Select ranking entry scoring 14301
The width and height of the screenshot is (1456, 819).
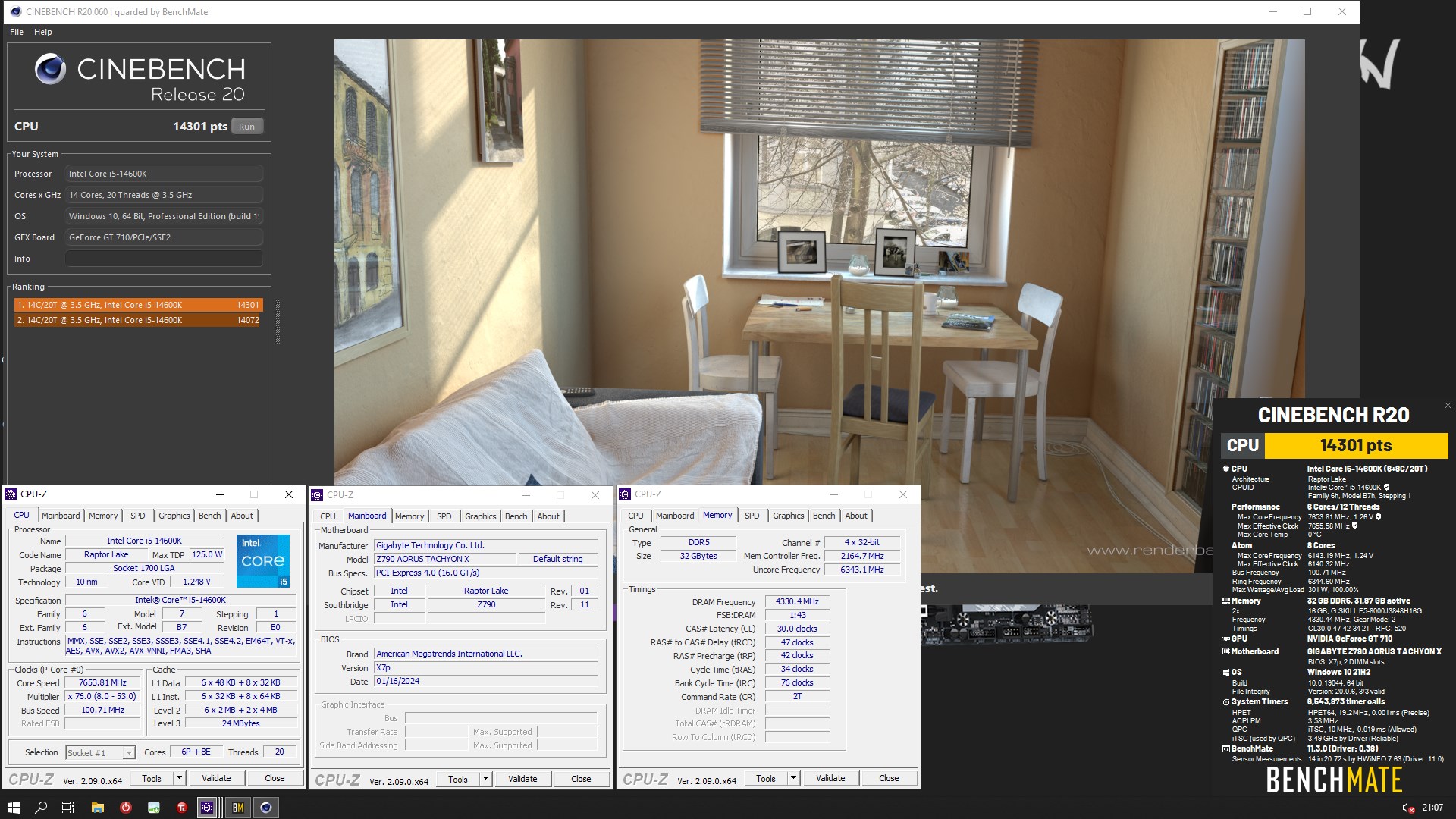(138, 305)
